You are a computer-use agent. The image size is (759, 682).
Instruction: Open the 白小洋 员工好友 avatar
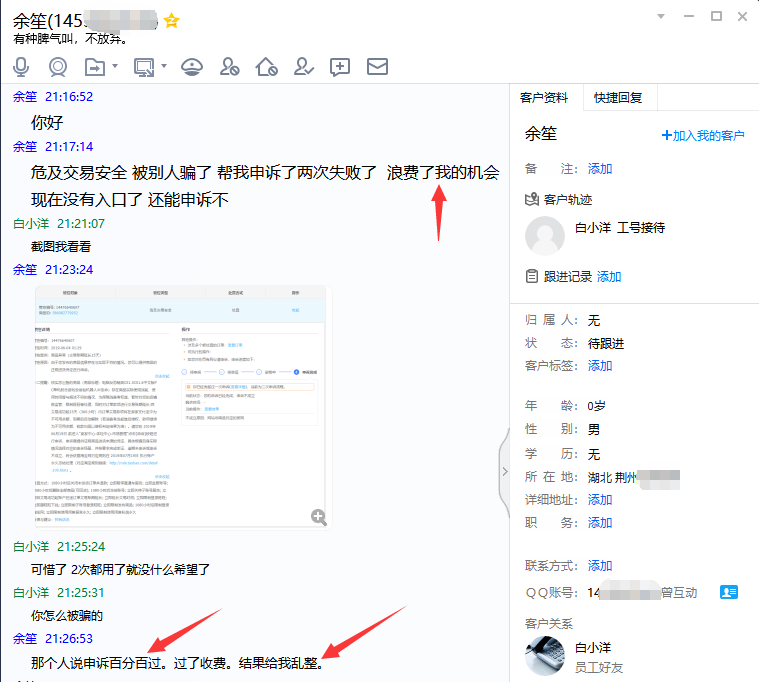(545, 656)
